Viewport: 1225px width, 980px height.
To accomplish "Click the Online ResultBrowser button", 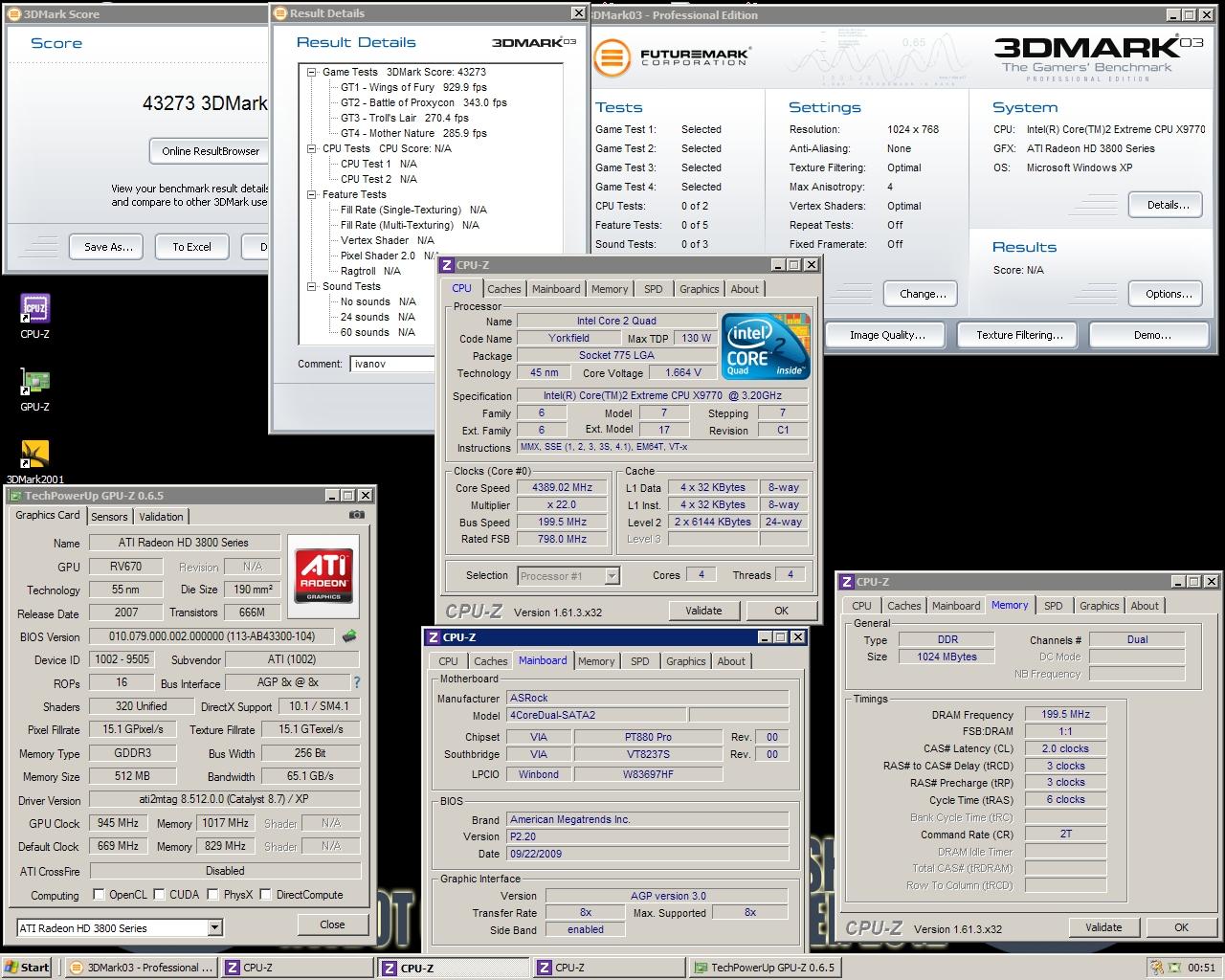I will pos(211,151).
